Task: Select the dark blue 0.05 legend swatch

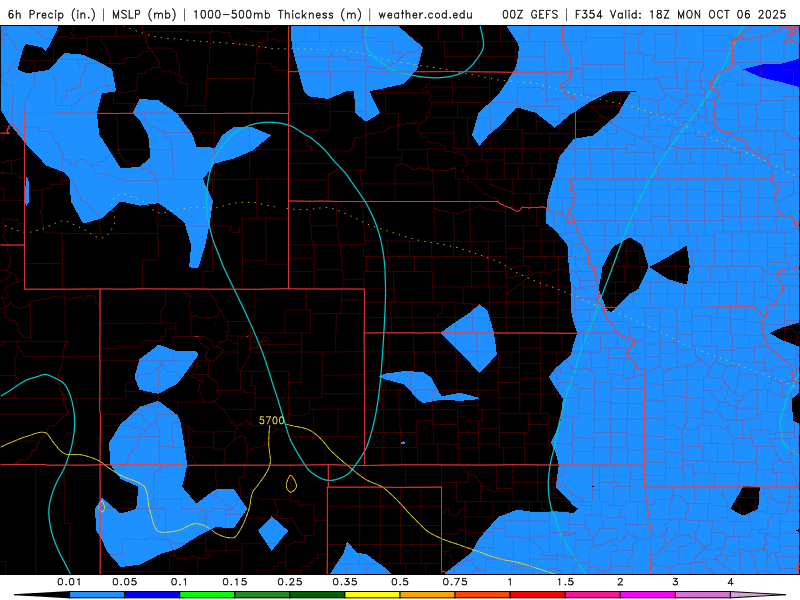Action: (x=152, y=595)
